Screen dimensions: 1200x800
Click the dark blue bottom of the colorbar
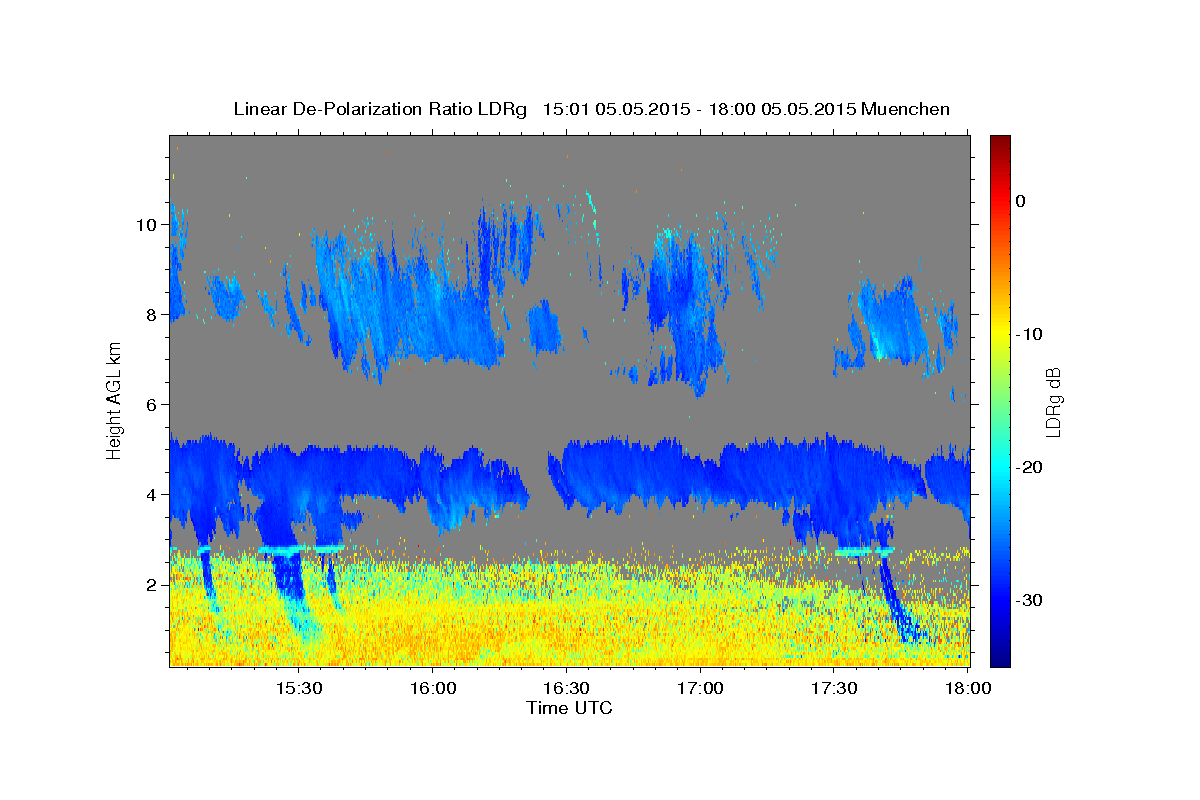click(x=999, y=658)
